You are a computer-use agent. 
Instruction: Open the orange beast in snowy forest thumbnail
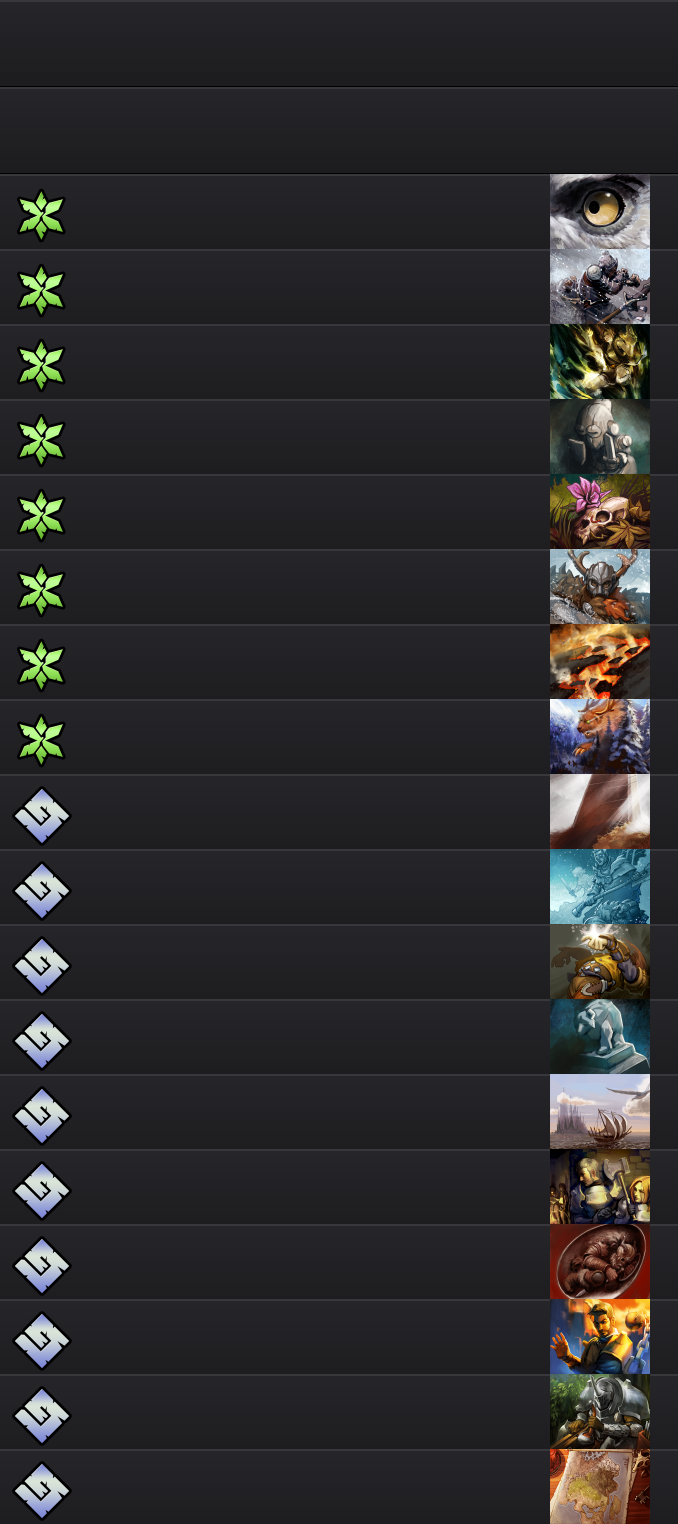point(600,737)
